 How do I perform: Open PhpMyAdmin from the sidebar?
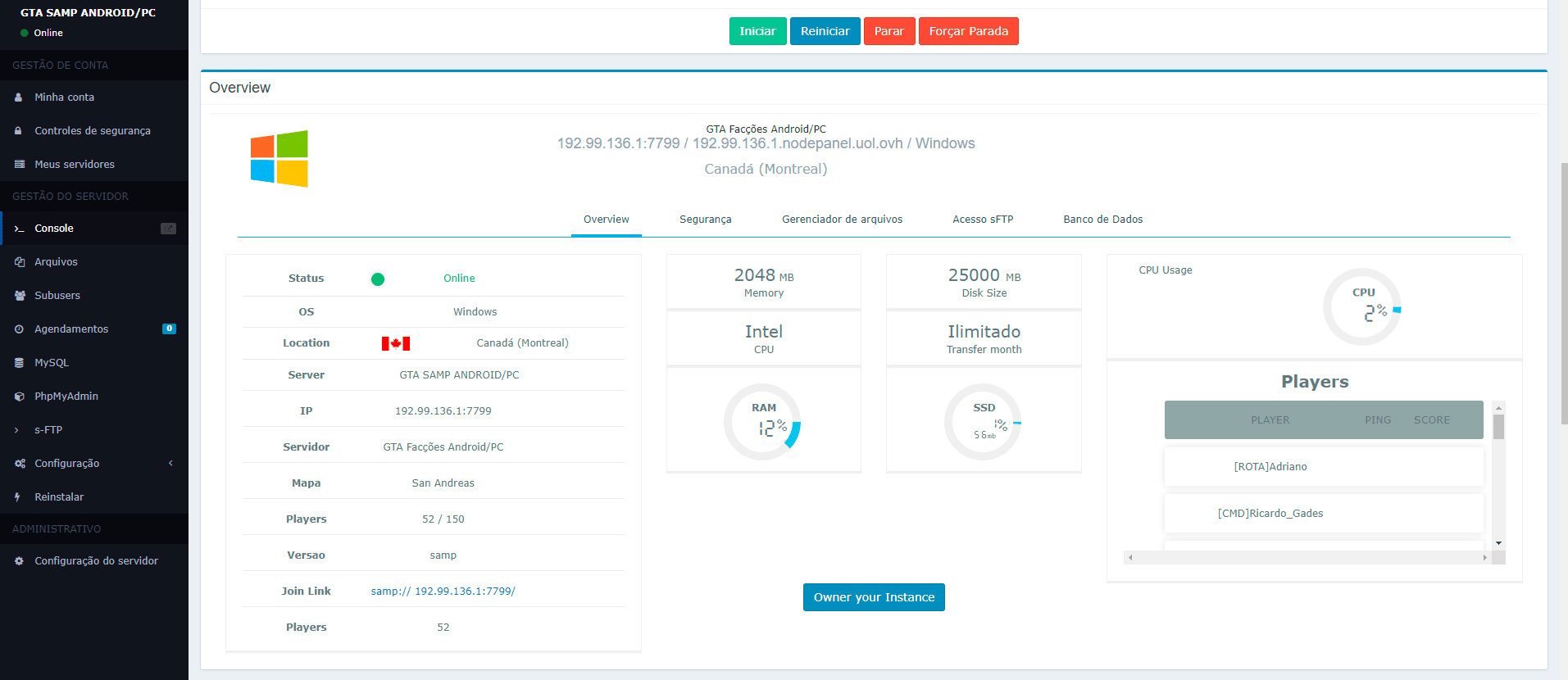tap(94, 397)
